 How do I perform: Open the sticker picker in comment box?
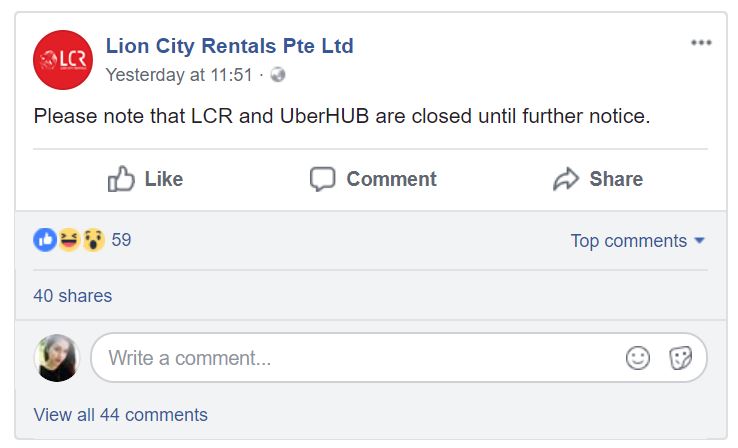pyautogui.click(x=680, y=358)
